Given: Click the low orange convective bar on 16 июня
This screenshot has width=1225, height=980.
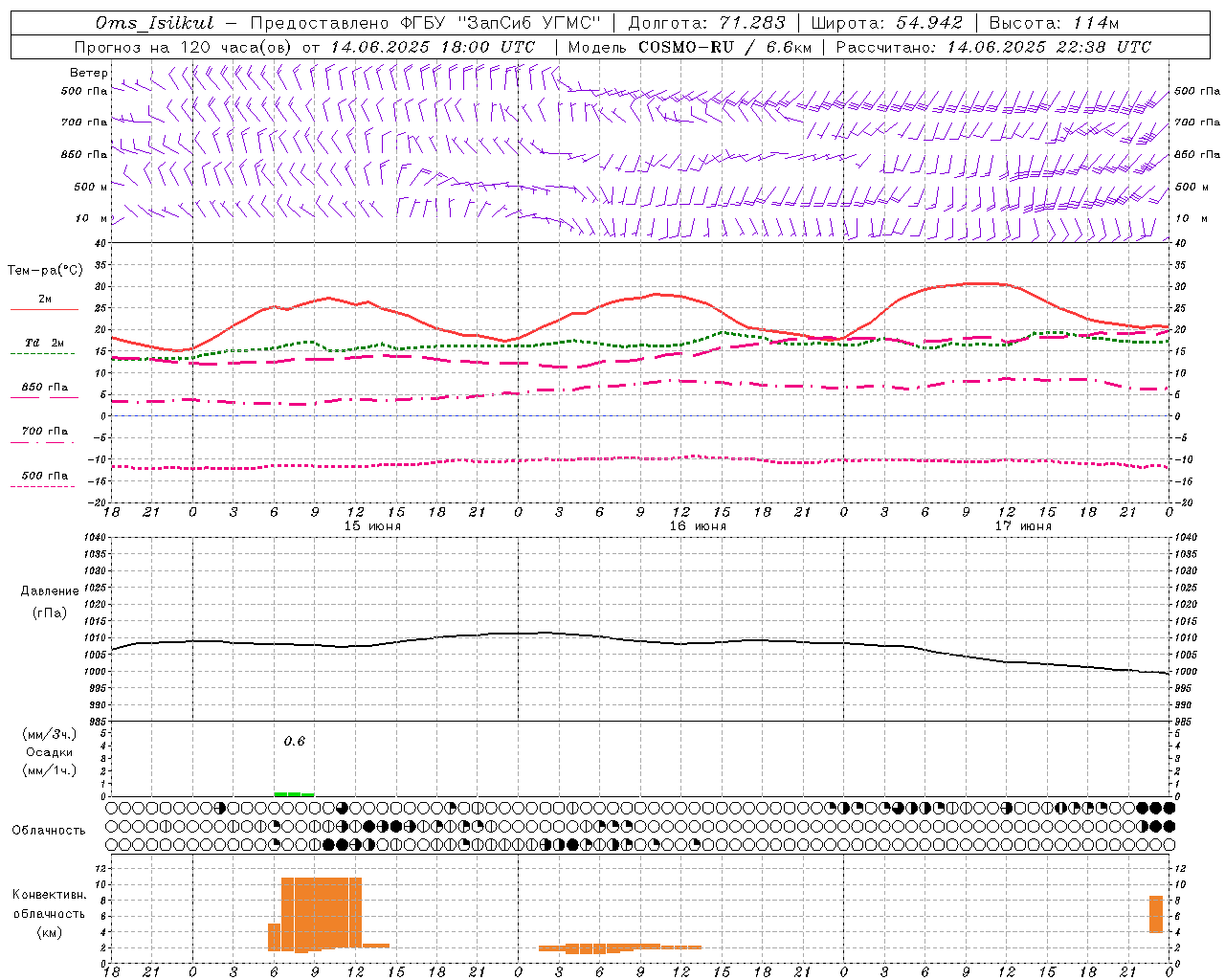Looking at the screenshot, I should tap(619, 947).
